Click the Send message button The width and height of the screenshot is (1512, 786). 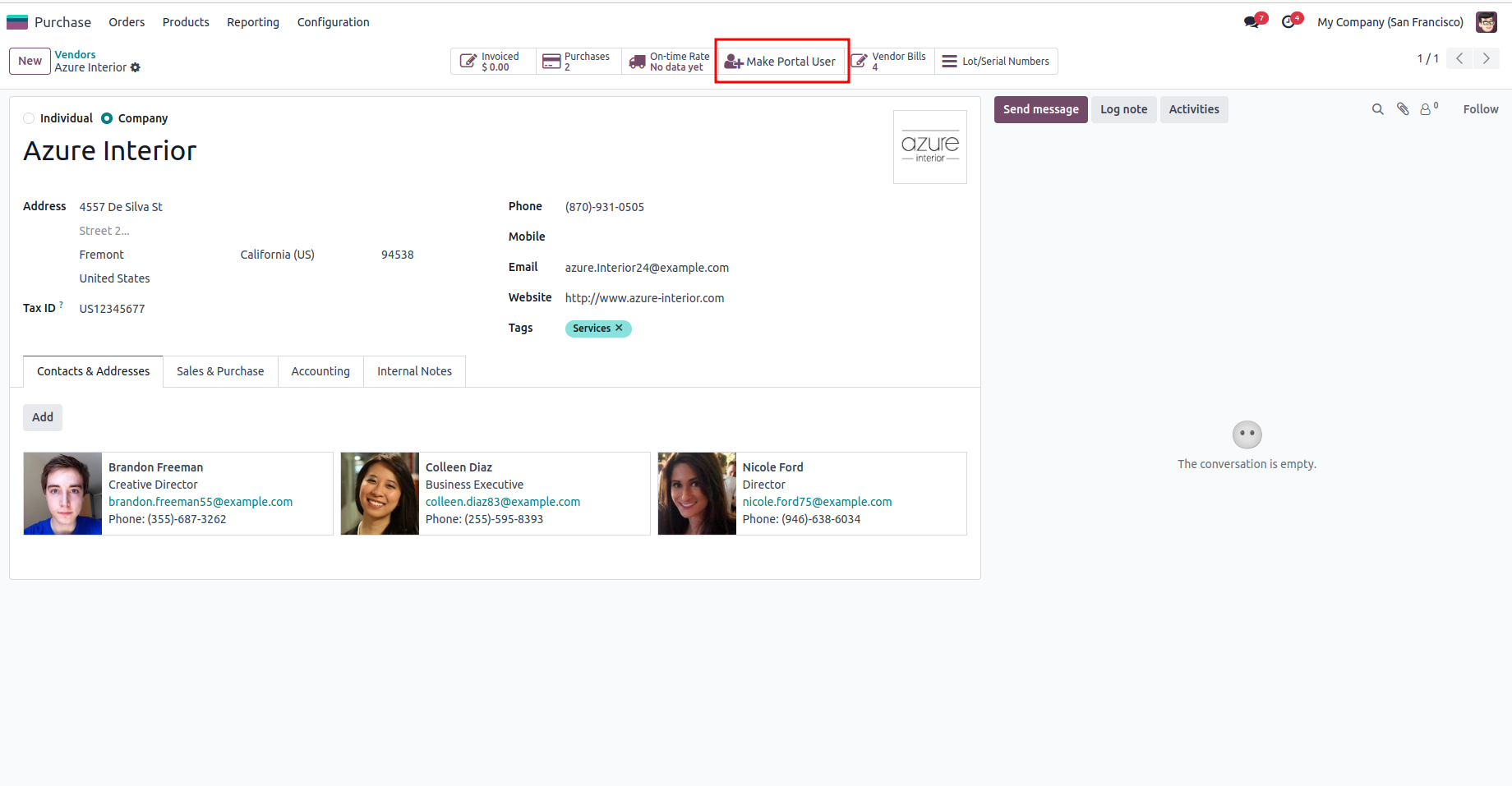click(1040, 109)
